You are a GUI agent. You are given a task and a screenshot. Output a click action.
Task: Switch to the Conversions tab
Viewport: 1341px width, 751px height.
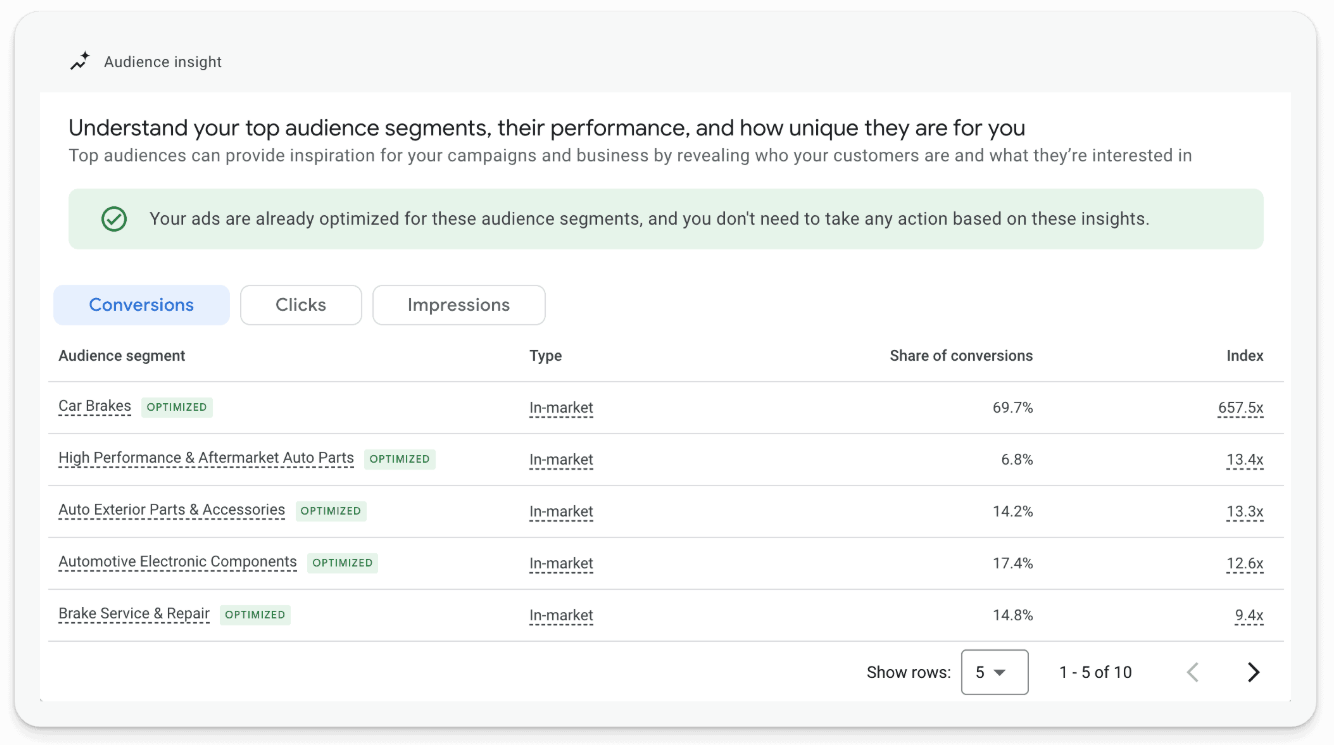click(x=141, y=305)
